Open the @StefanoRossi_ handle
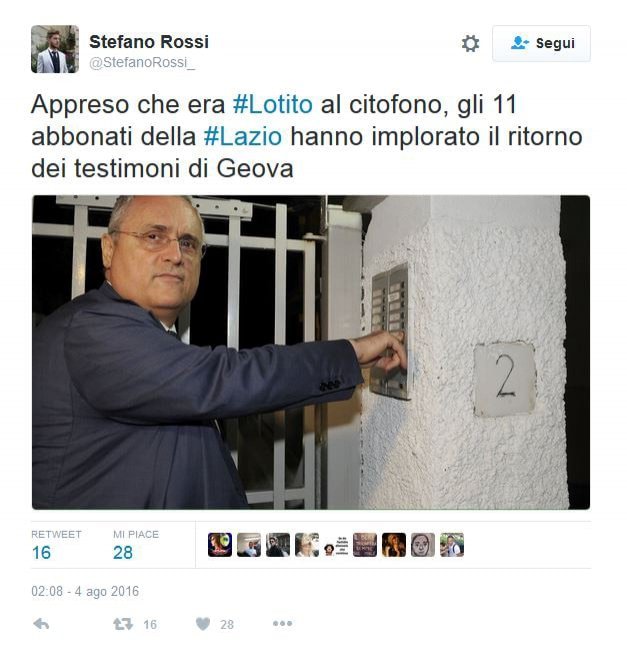 pyautogui.click(x=142, y=63)
